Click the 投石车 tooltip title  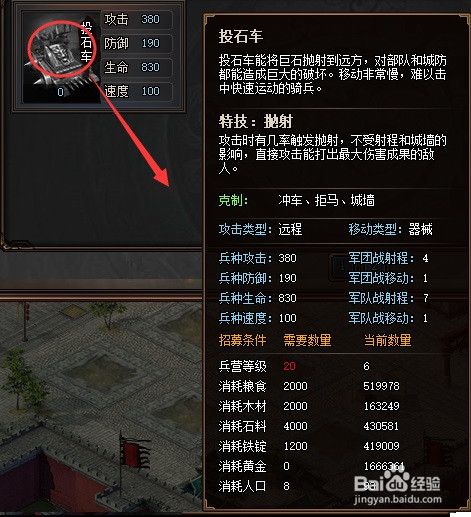pos(241,36)
